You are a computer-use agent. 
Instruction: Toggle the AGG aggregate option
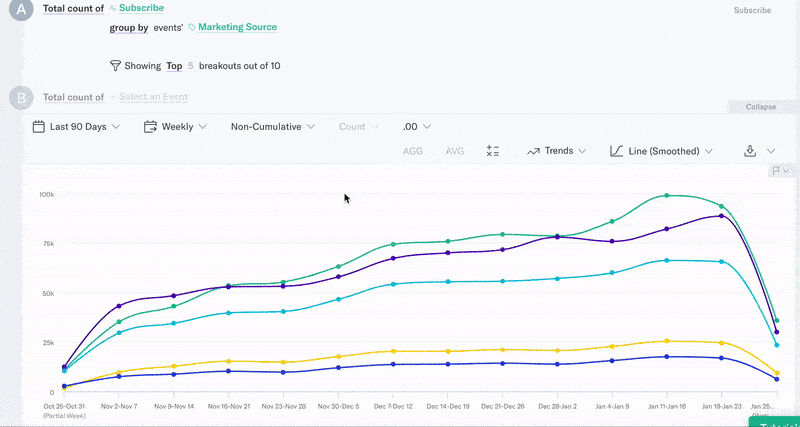(412, 151)
